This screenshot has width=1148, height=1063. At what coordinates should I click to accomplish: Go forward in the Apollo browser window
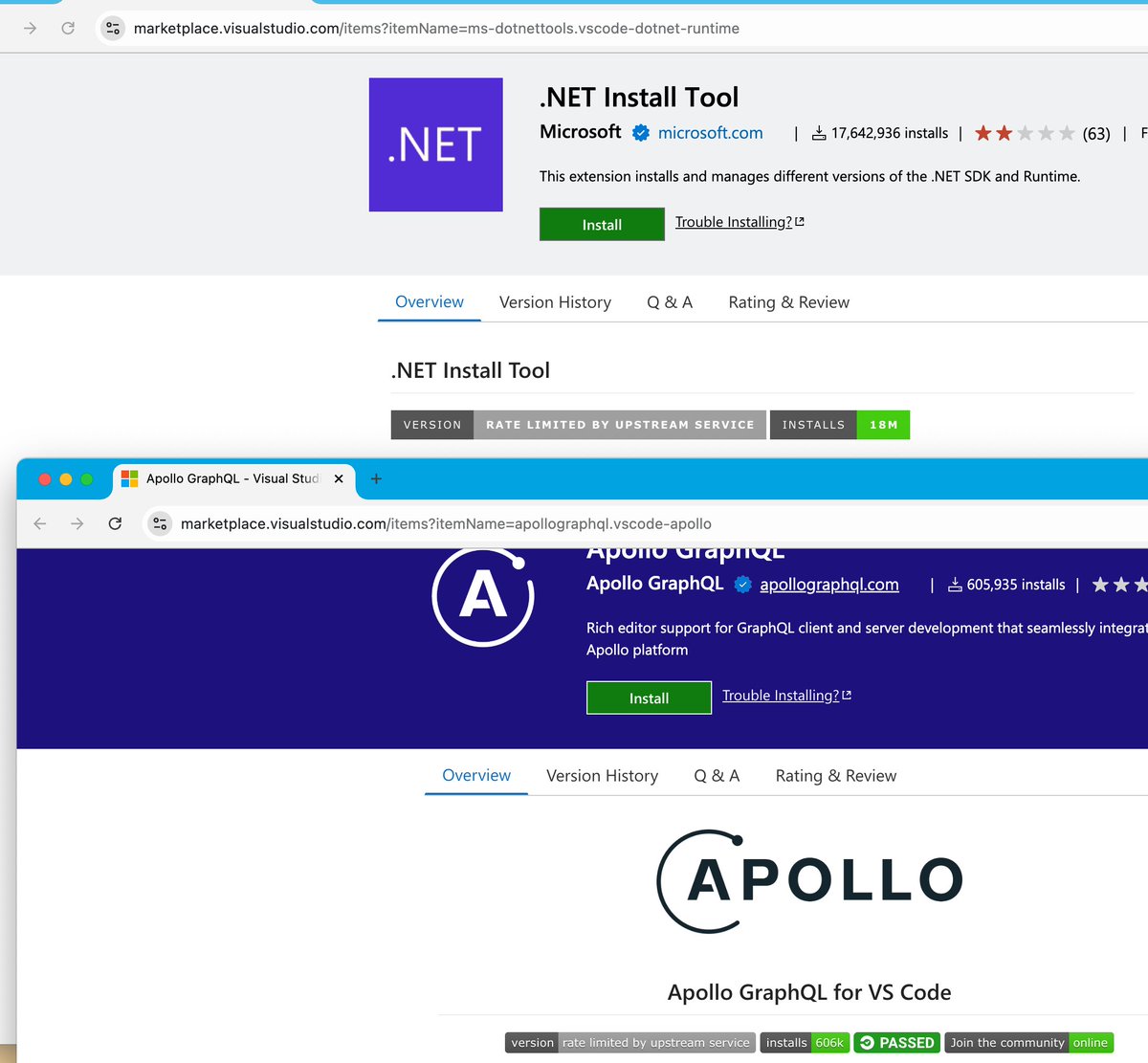77,523
